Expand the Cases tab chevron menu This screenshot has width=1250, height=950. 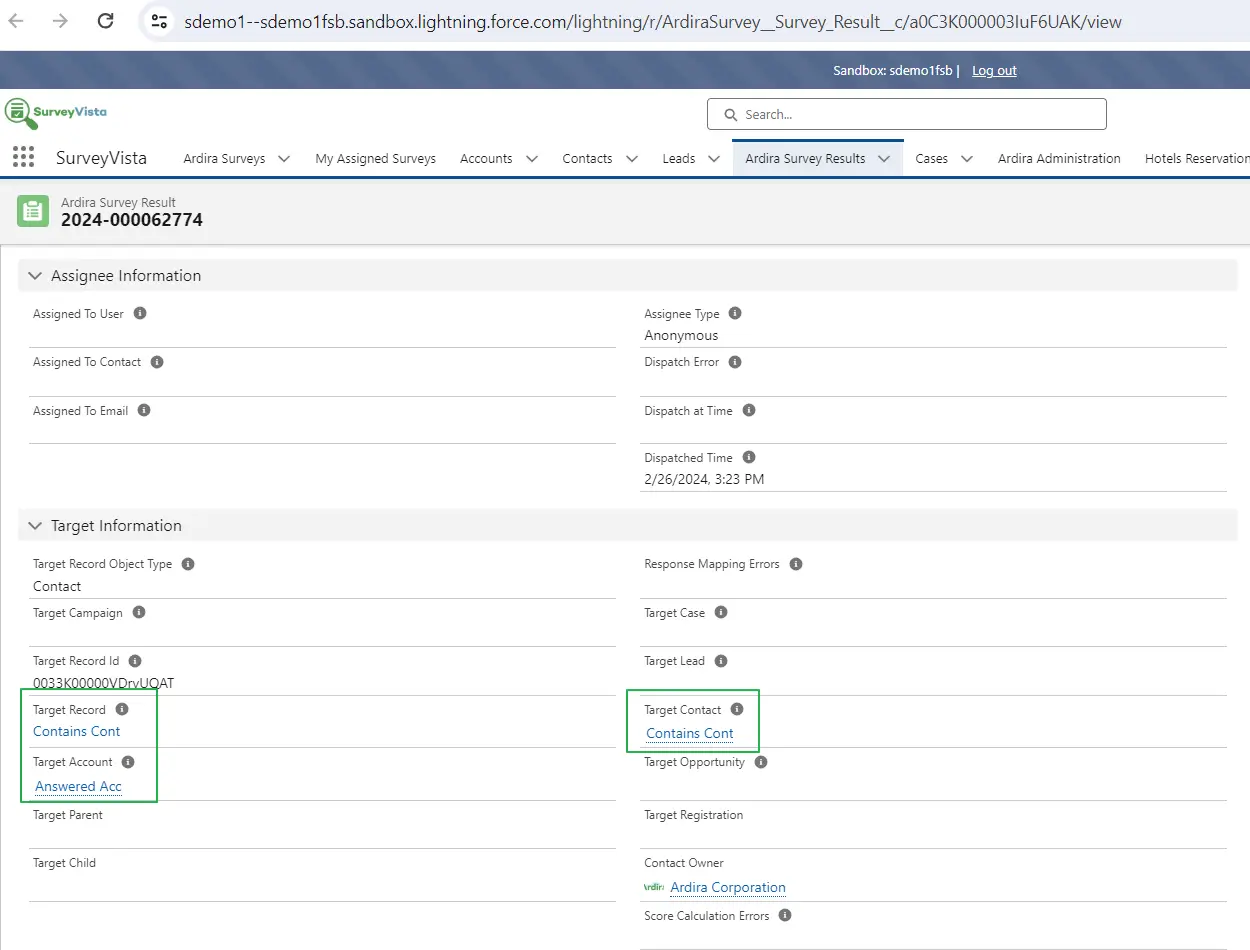pos(966,158)
